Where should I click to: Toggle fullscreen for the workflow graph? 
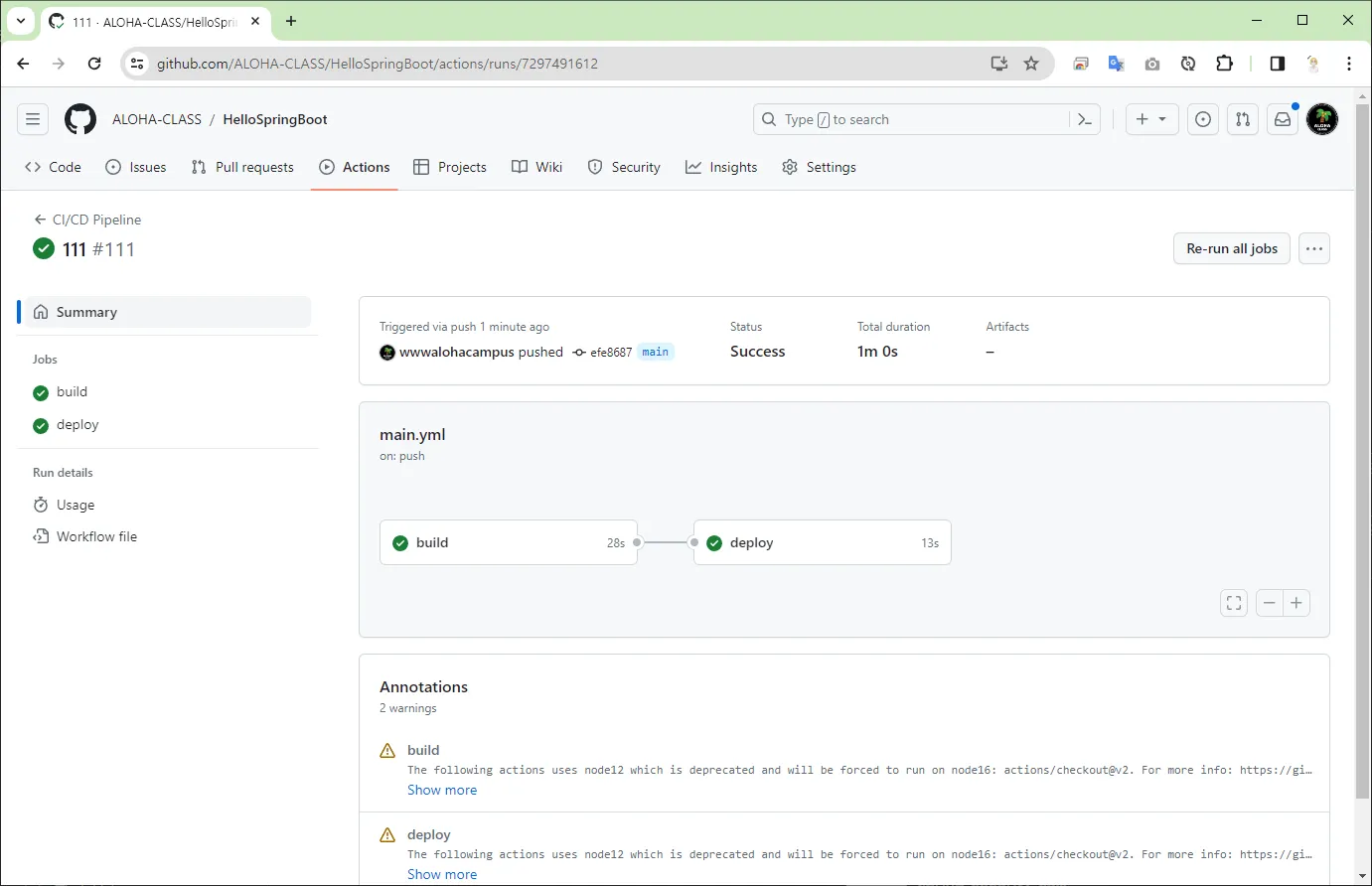pos(1234,603)
